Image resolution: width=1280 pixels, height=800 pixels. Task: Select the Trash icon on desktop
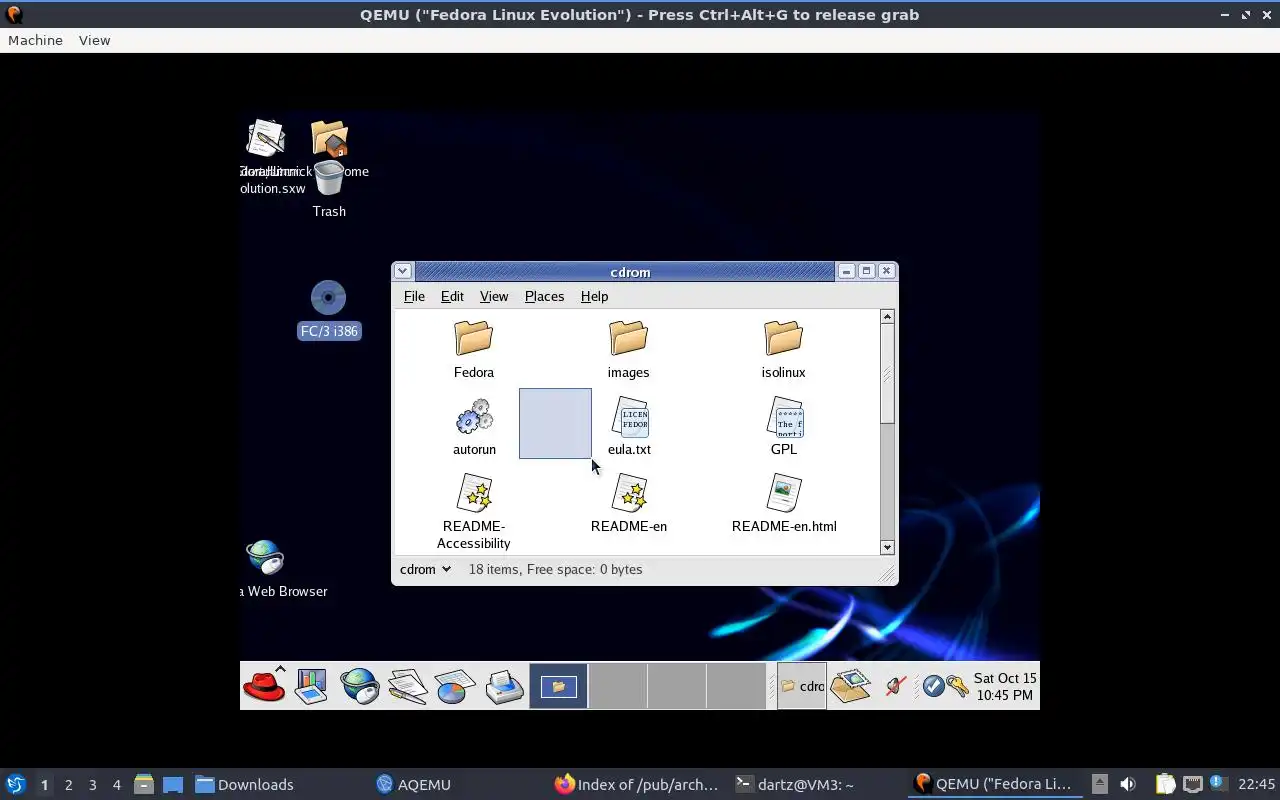click(328, 190)
